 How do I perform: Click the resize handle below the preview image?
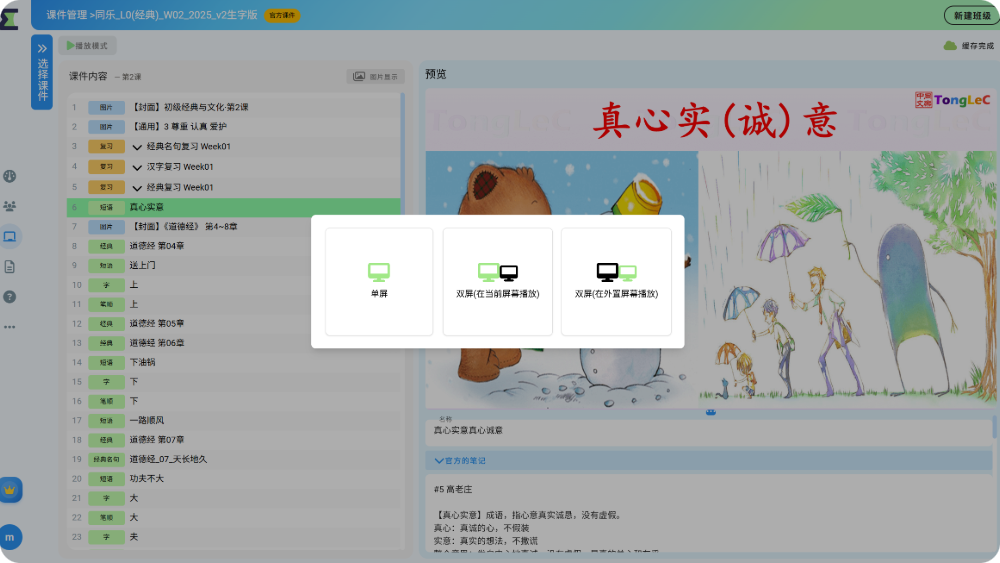[x=710, y=413]
